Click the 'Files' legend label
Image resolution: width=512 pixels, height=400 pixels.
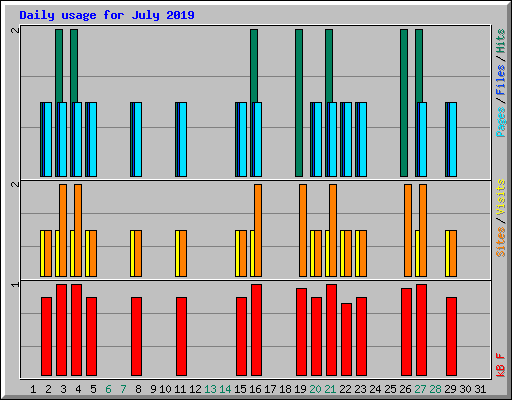click(x=501, y=80)
